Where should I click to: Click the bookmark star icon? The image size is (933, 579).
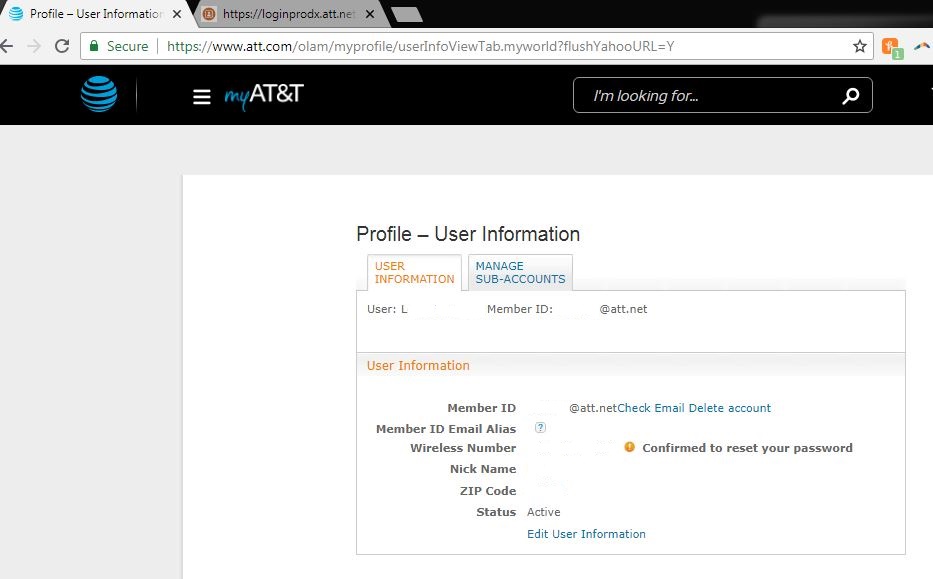pyautogui.click(x=859, y=46)
